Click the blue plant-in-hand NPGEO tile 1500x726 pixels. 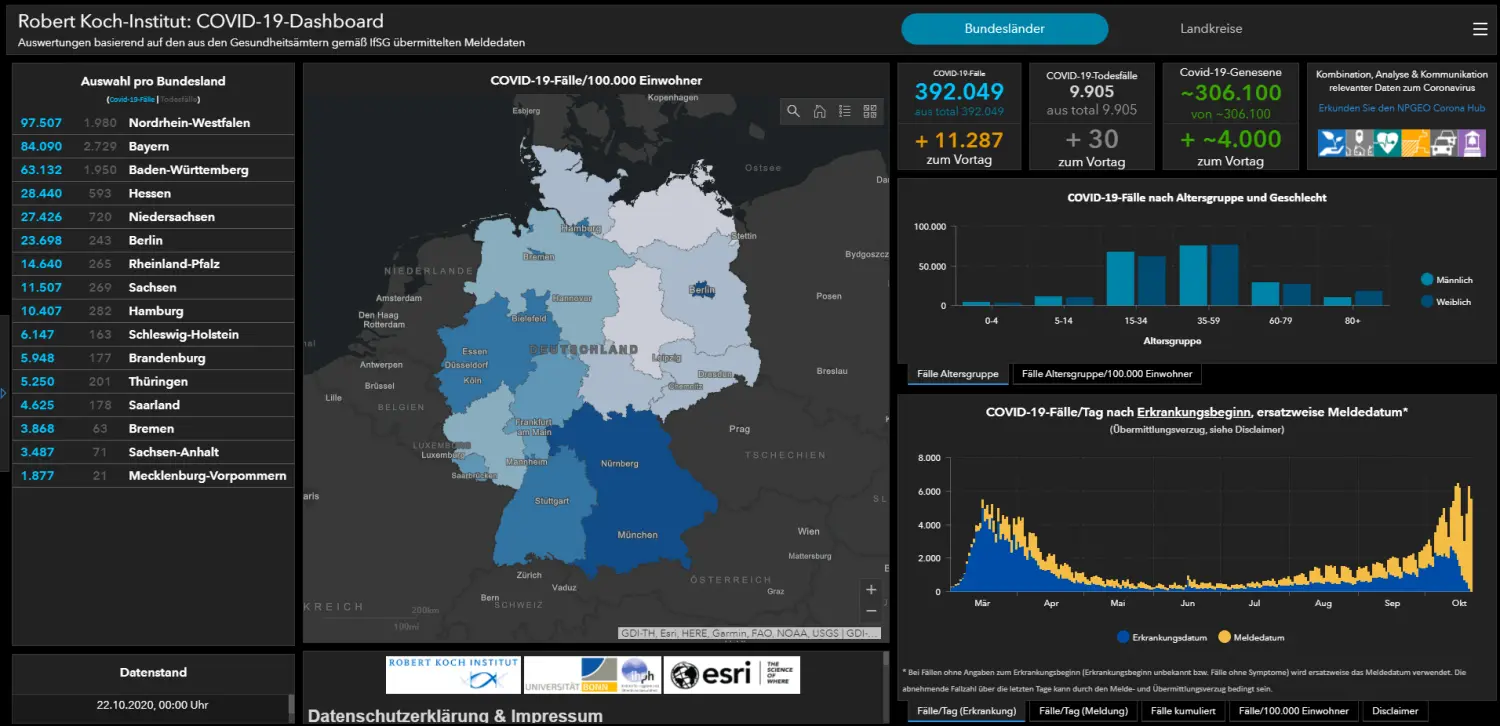[x=1331, y=142]
